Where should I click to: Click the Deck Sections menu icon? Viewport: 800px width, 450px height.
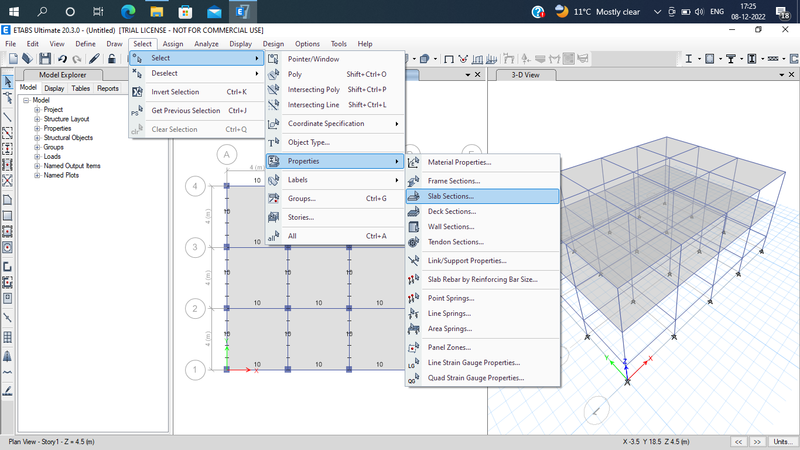pyautogui.click(x=414, y=212)
